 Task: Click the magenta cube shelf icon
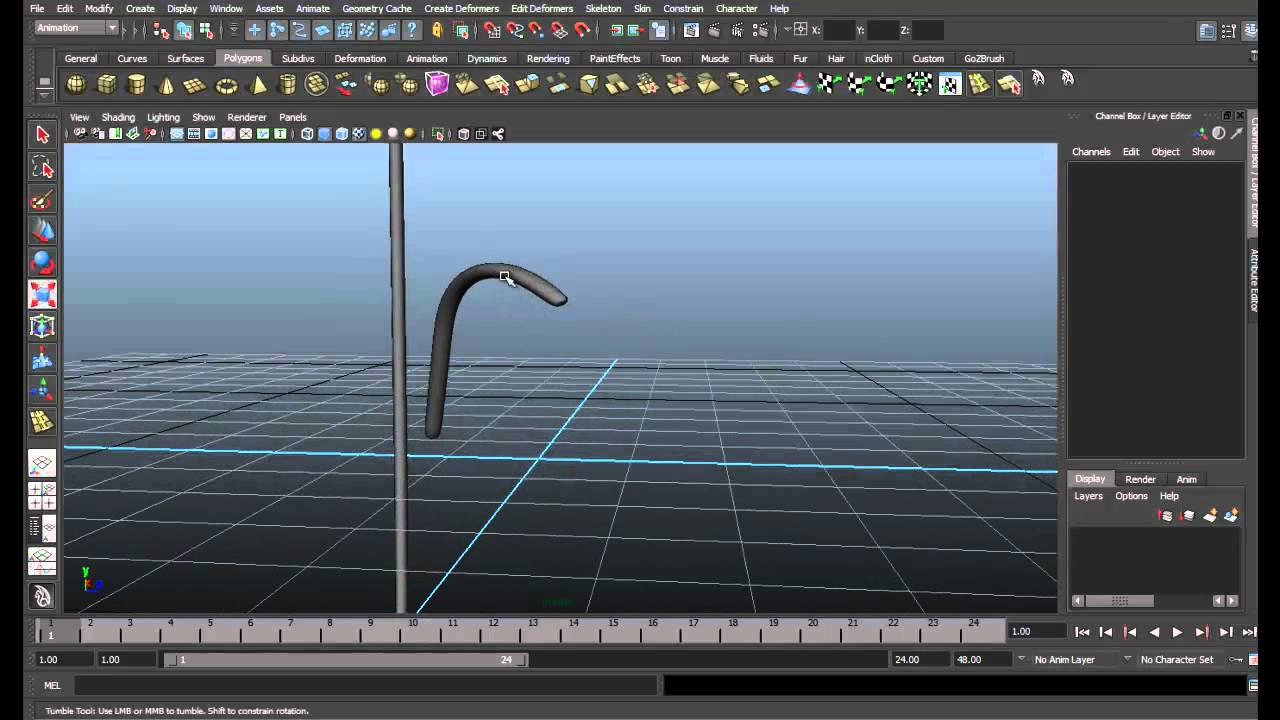437,85
